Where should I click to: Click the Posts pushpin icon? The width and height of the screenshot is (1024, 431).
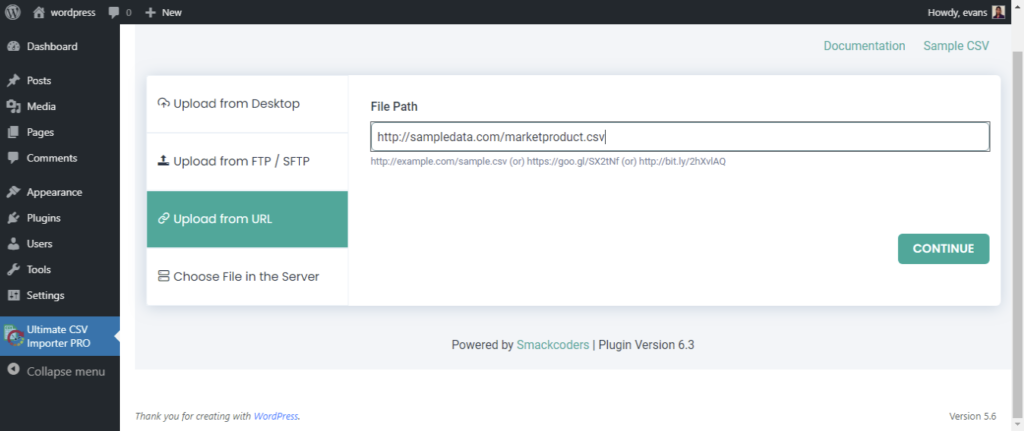click(x=13, y=81)
